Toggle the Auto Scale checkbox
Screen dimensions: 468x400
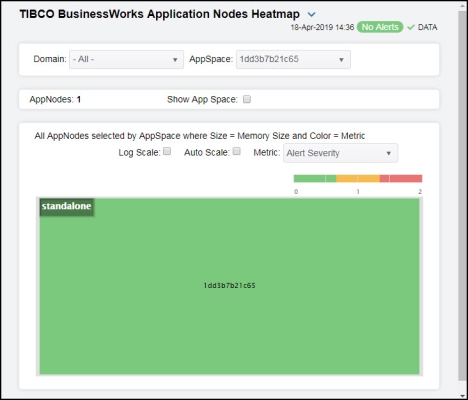coord(236,151)
